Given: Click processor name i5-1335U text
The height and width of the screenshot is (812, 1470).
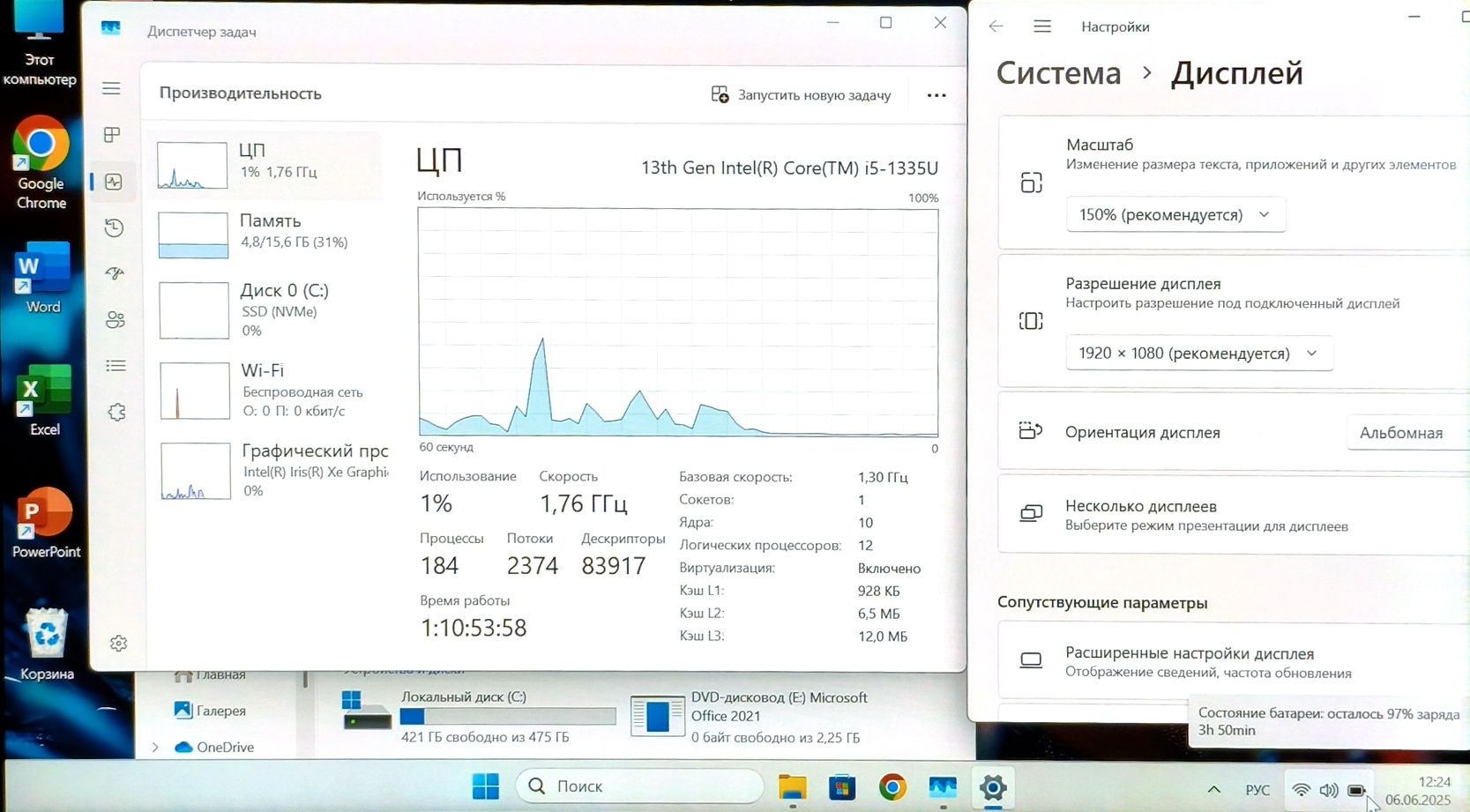Looking at the screenshot, I should click(x=789, y=168).
